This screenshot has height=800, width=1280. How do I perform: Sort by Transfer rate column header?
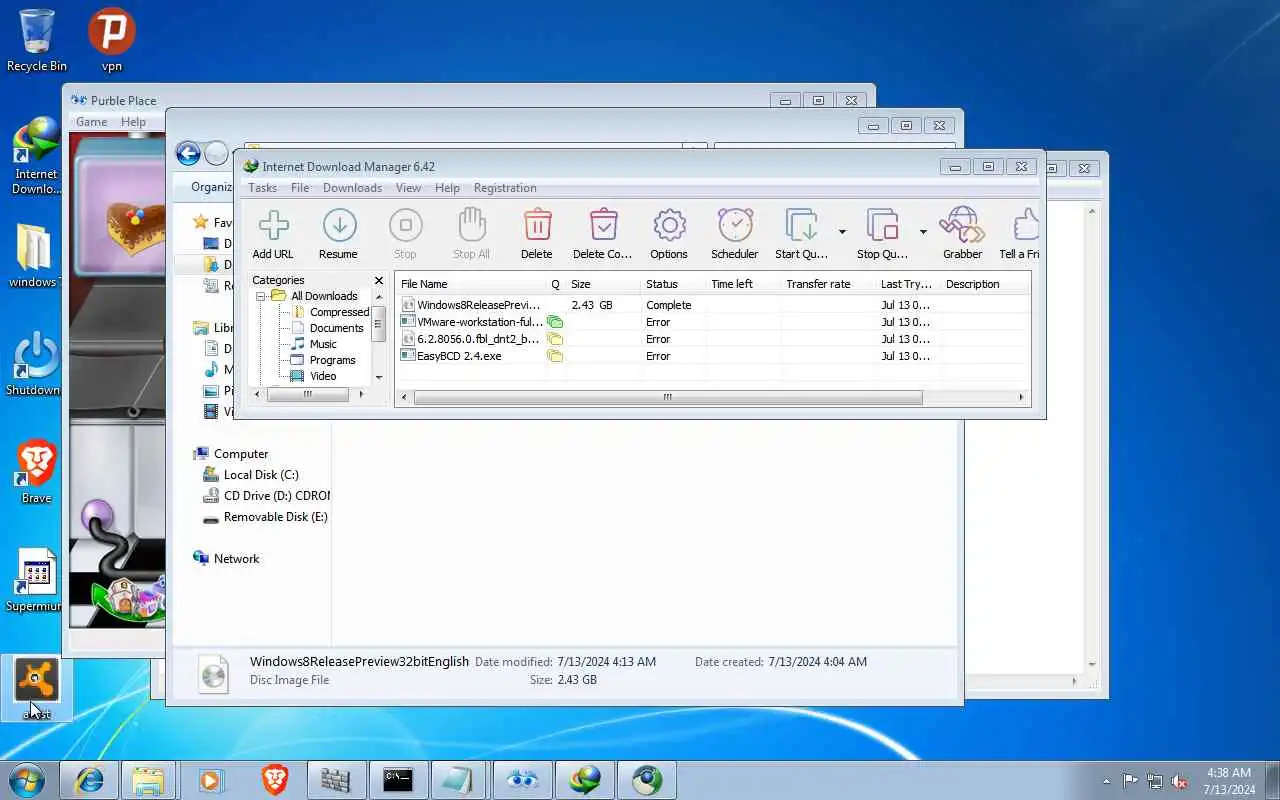click(x=828, y=284)
